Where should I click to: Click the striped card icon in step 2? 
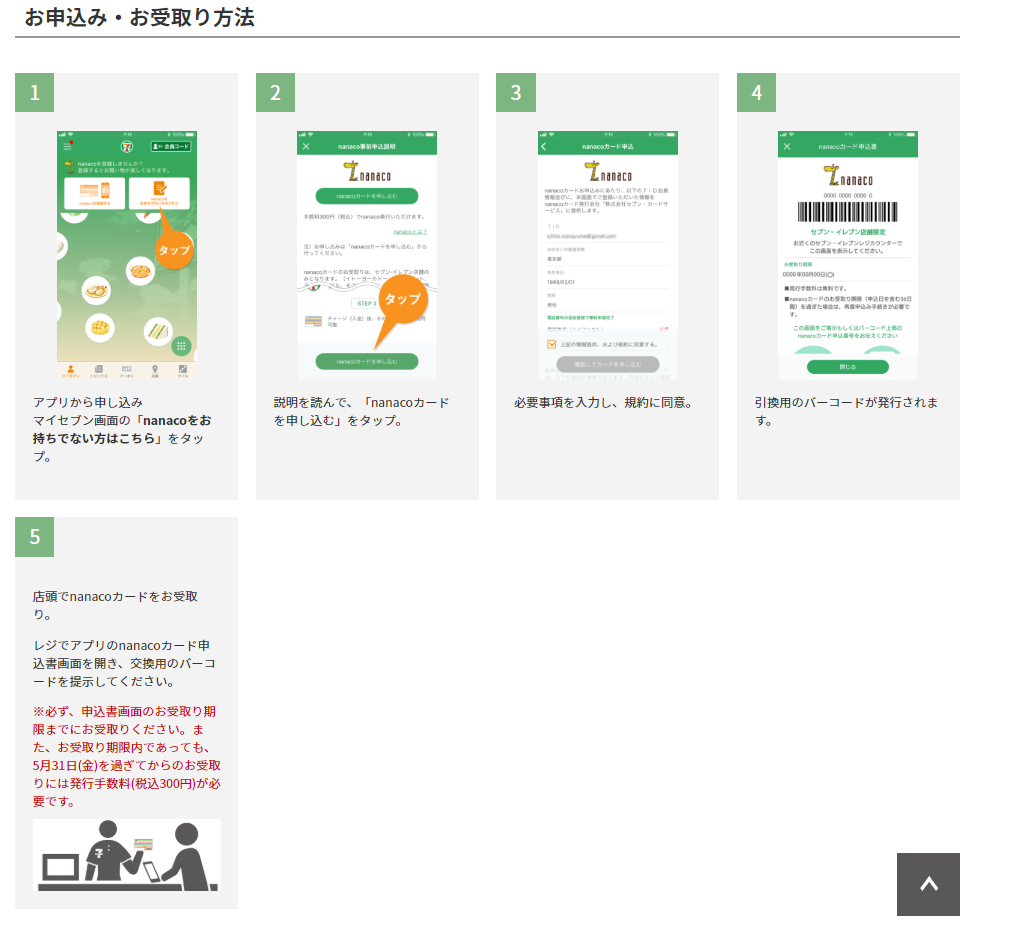pyautogui.click(x=313, y=321)
